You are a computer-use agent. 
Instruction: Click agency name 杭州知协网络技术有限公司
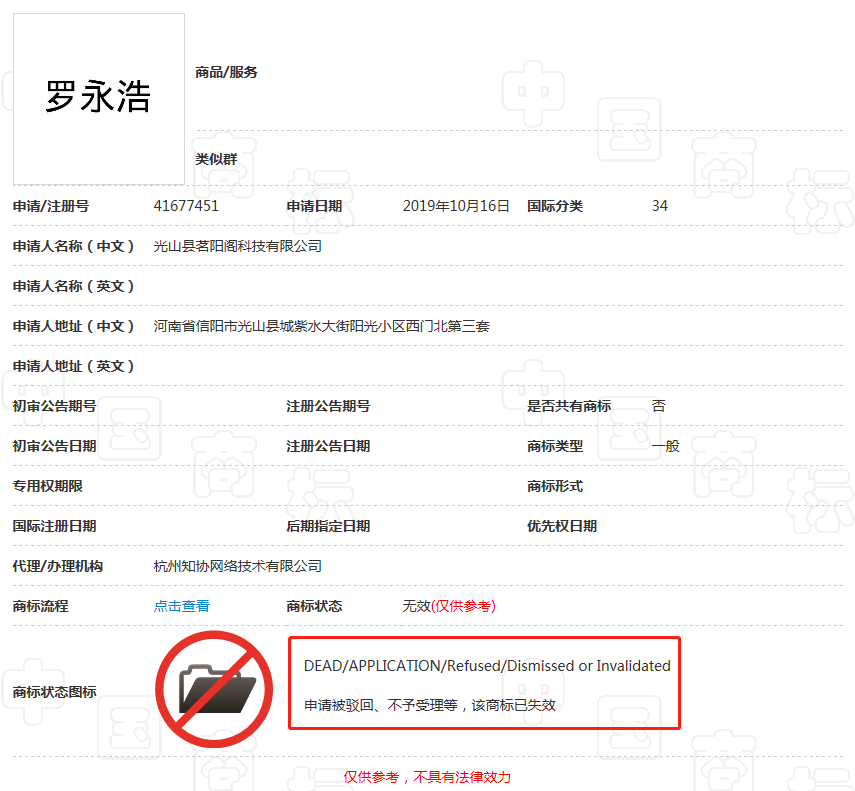tap(237, 566)
